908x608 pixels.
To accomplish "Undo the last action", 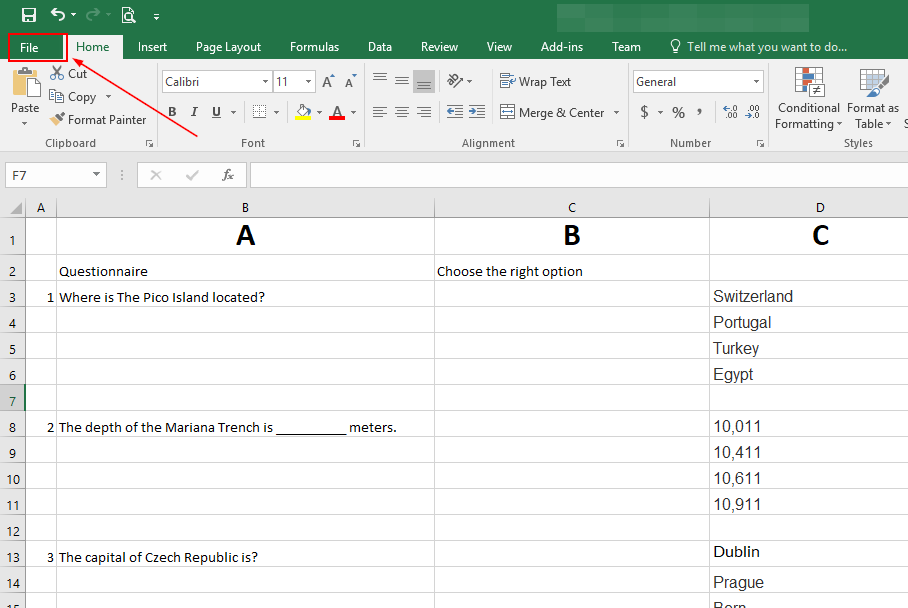I will (x=58, y=14).
